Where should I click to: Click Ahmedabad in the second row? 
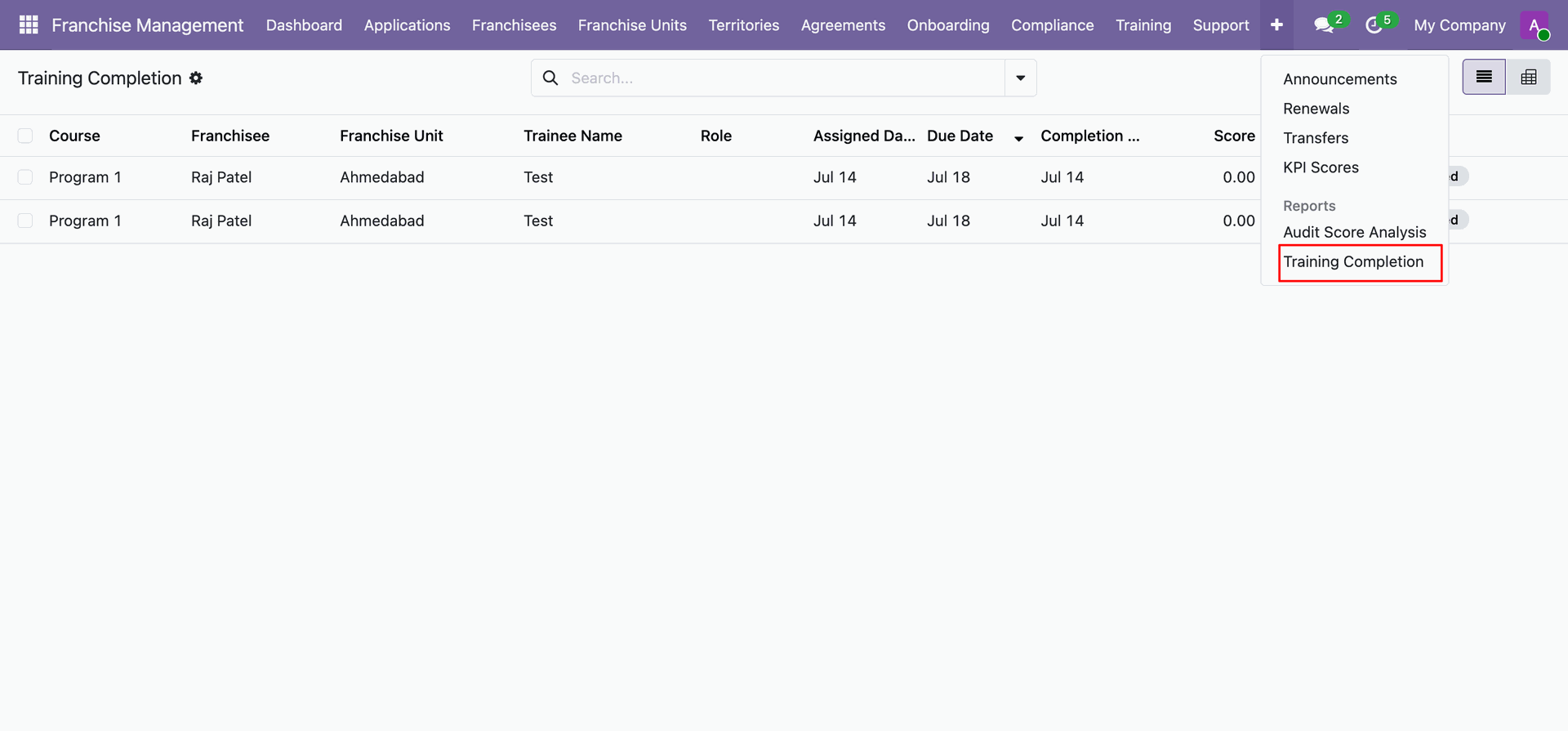[381, 221]
